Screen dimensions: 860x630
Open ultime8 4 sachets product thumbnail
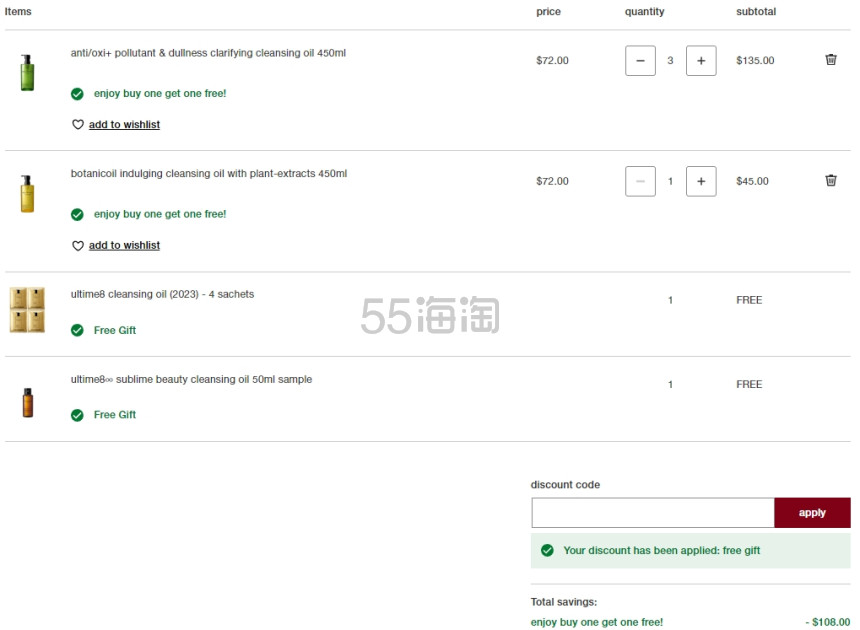tap(27, 310)
